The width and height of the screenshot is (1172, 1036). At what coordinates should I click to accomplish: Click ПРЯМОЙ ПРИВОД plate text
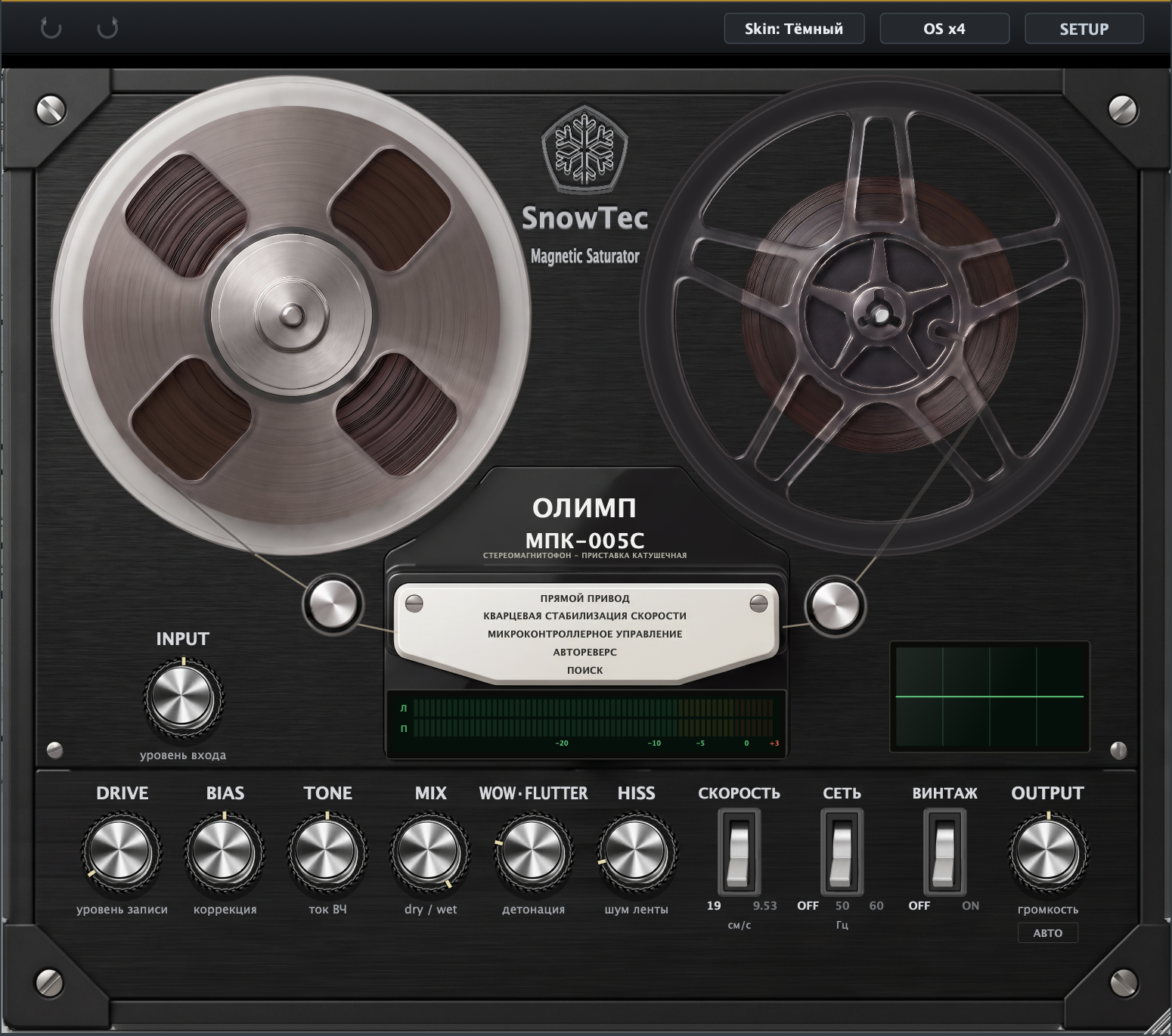pyautogui.click(x=584, y=598)
